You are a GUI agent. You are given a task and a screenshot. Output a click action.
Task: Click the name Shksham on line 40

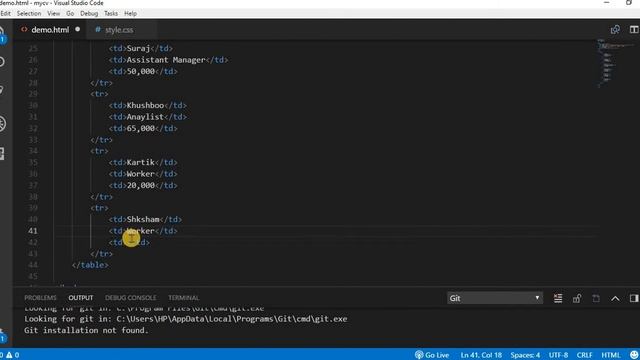point(143,219)
